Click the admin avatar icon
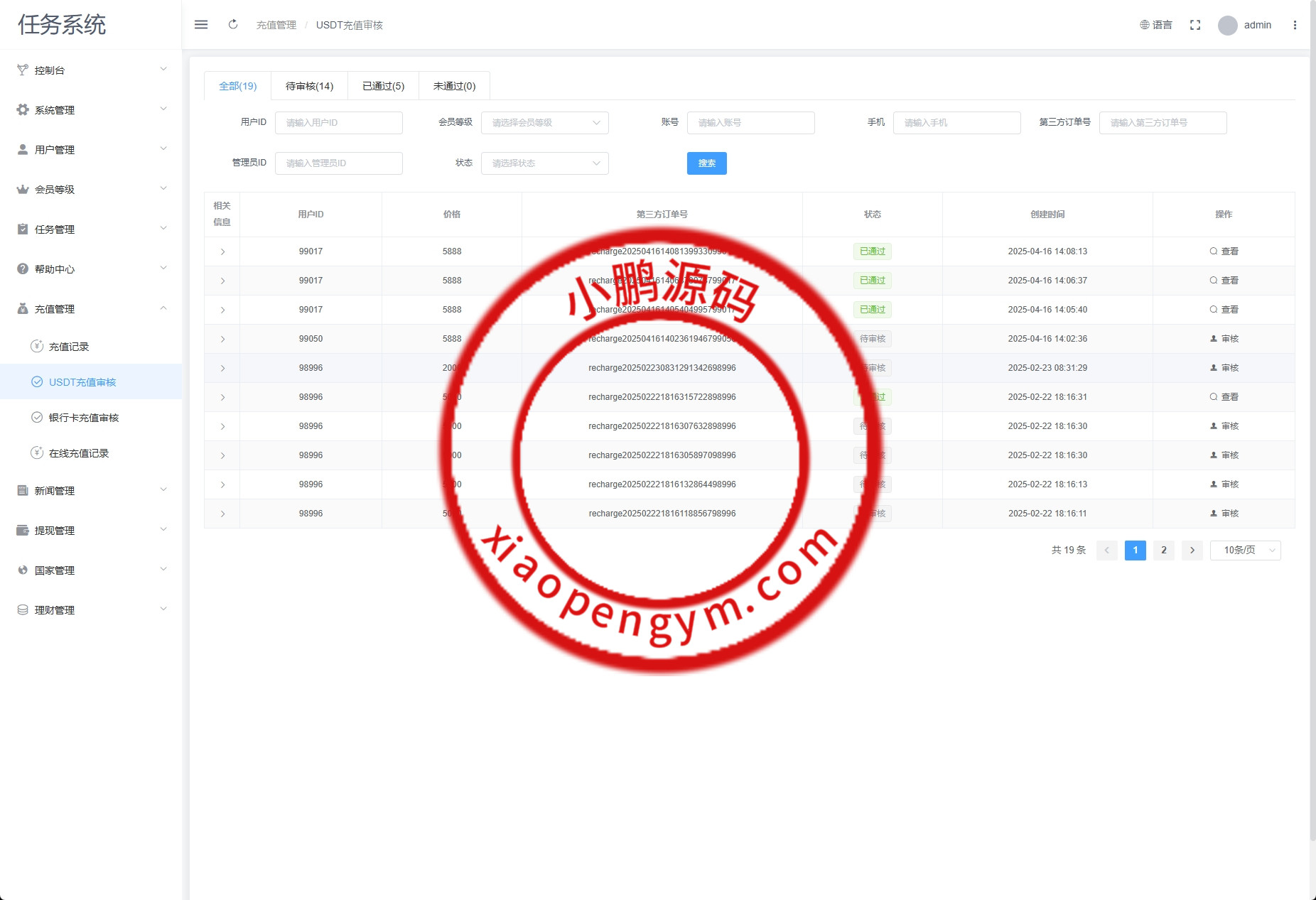The image size is (1316, 900). click(1227, 26)
